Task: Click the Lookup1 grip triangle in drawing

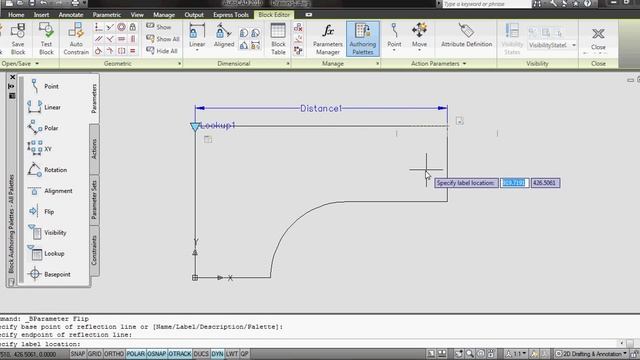Action: pyautogui.click(x=195, y=127)
